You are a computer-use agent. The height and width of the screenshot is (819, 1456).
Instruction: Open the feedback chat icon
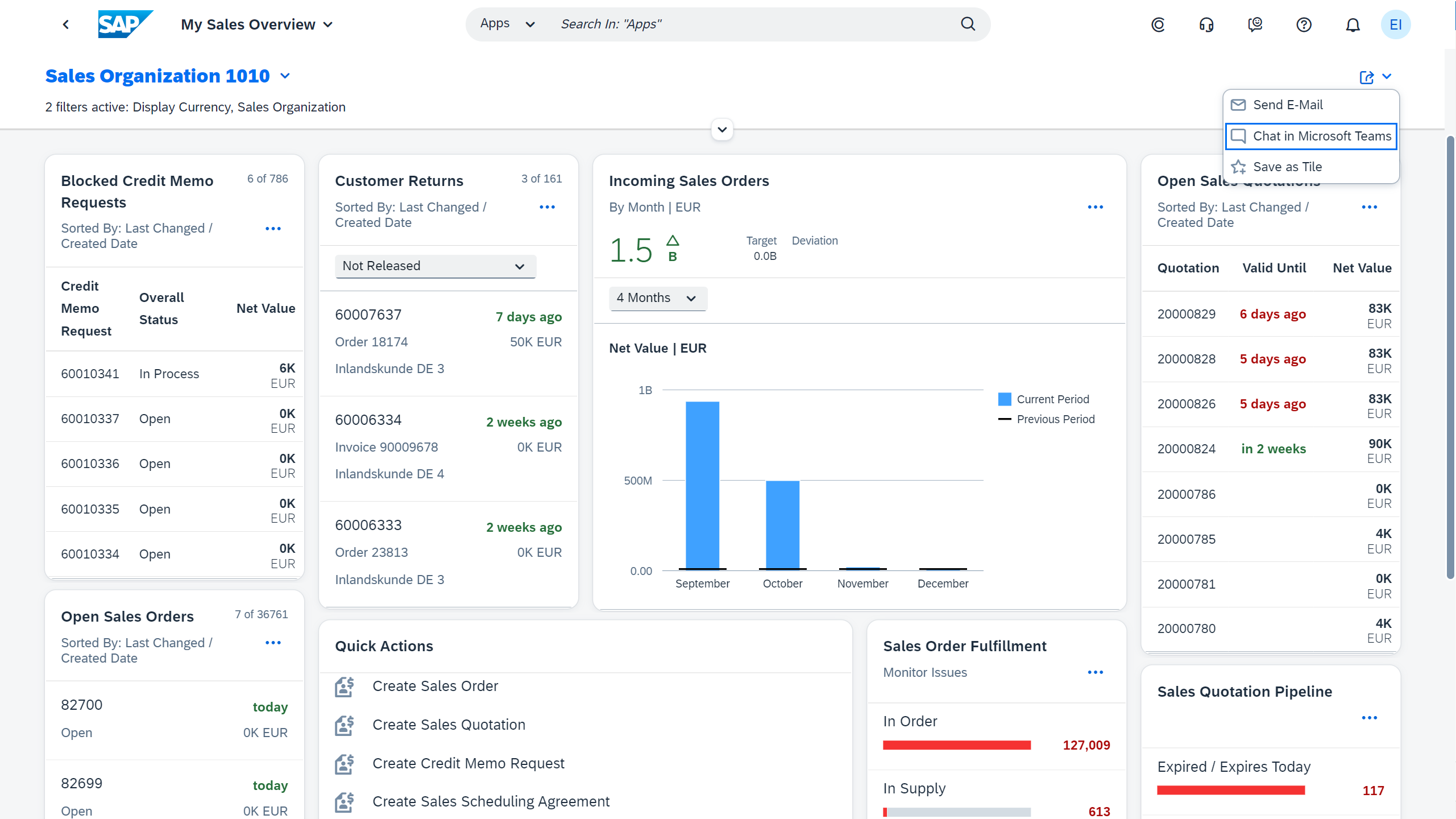click(1255, 24)
